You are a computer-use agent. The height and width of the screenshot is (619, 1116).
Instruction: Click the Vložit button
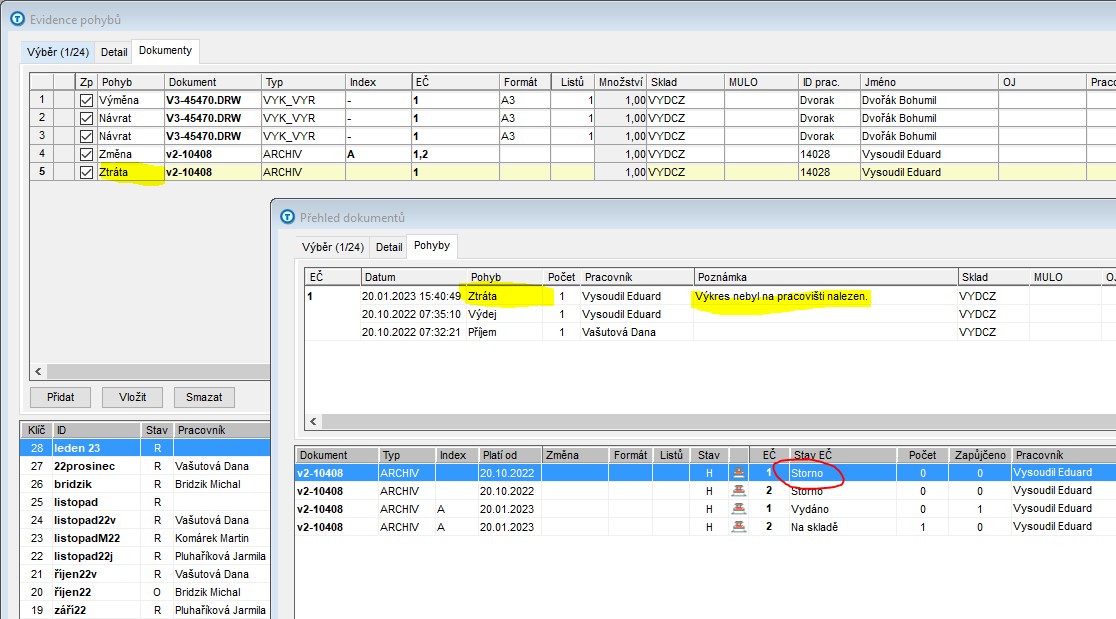point(132,397)
